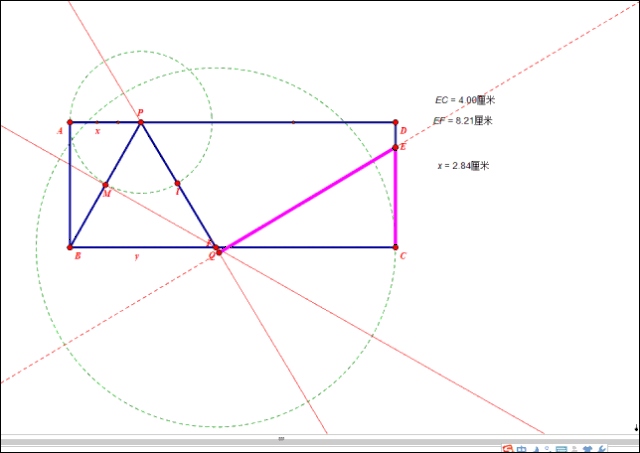The width and height of the screenshot is (640, 453).
Task: Click the label M near the small circle
Action: pyautogui.click(x=107, y=194)
